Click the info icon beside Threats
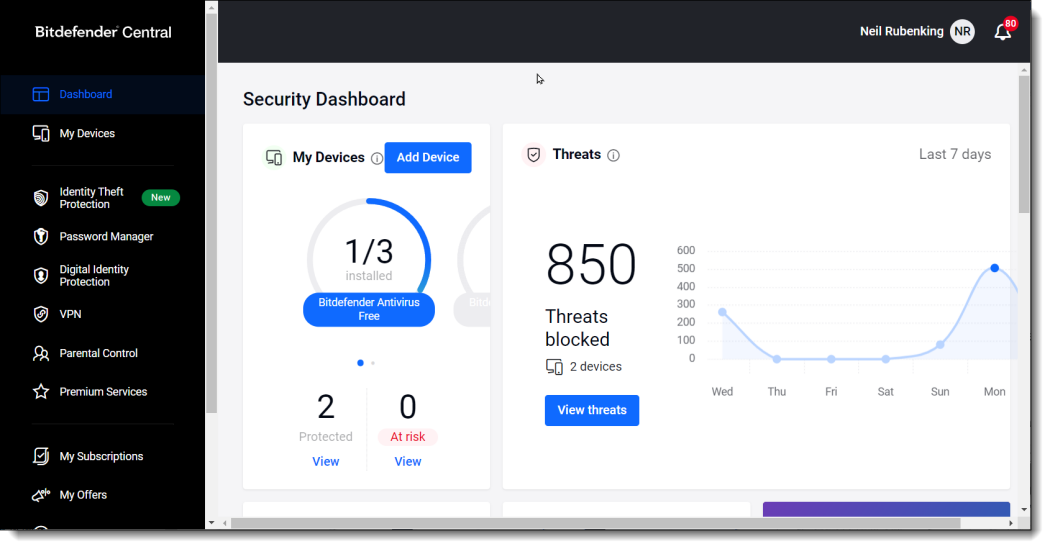Screen dimensions: 1050x549 pyautogui.click(x=614, y=155)
